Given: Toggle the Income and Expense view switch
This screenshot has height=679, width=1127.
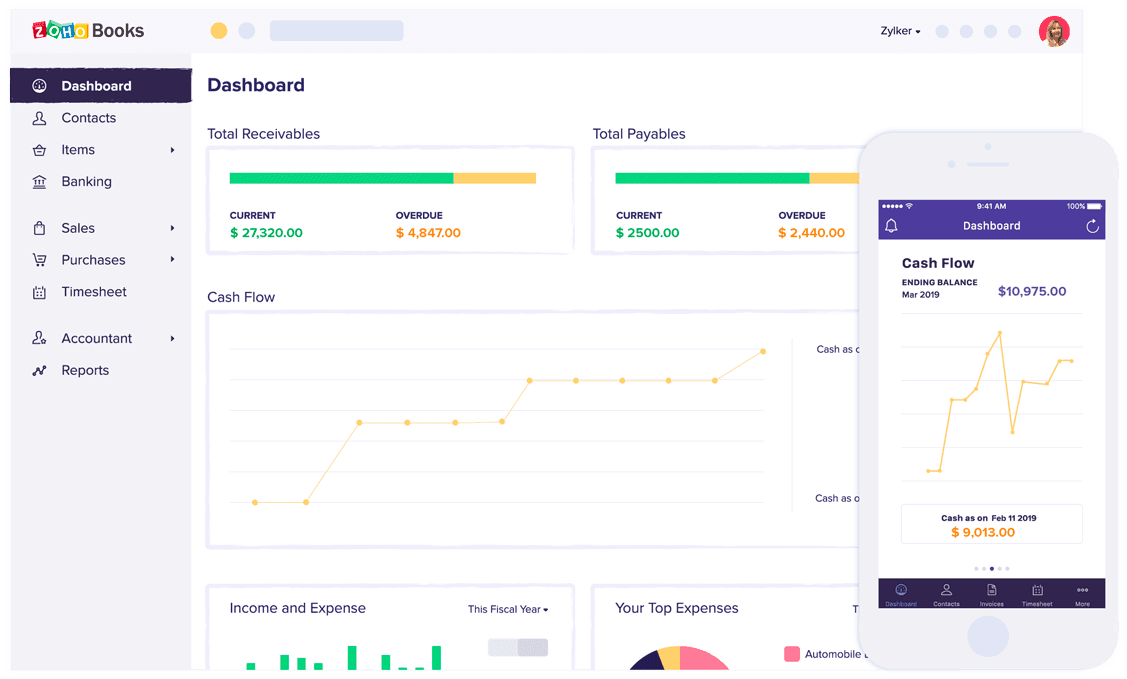Looking at the screenshot, I should point(518,647).
